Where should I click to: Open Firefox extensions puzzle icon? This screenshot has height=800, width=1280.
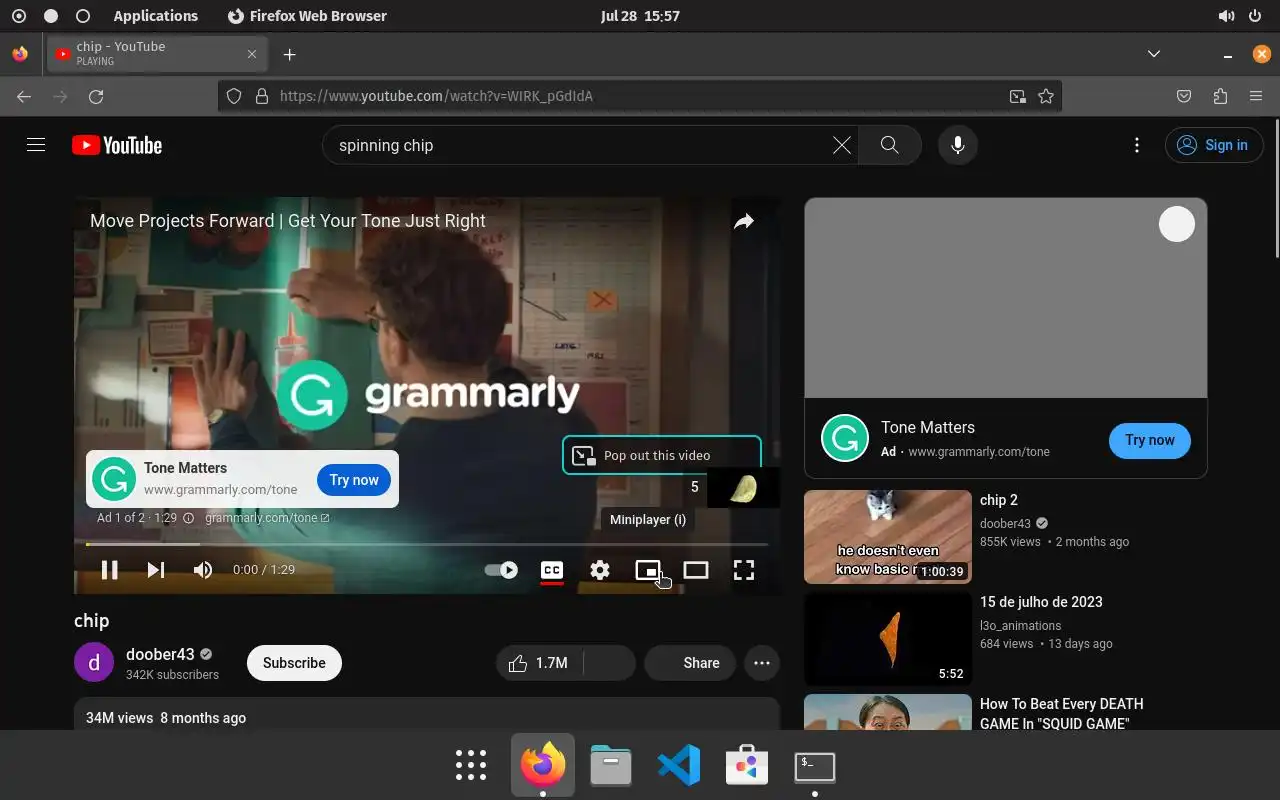[1220, 96]
